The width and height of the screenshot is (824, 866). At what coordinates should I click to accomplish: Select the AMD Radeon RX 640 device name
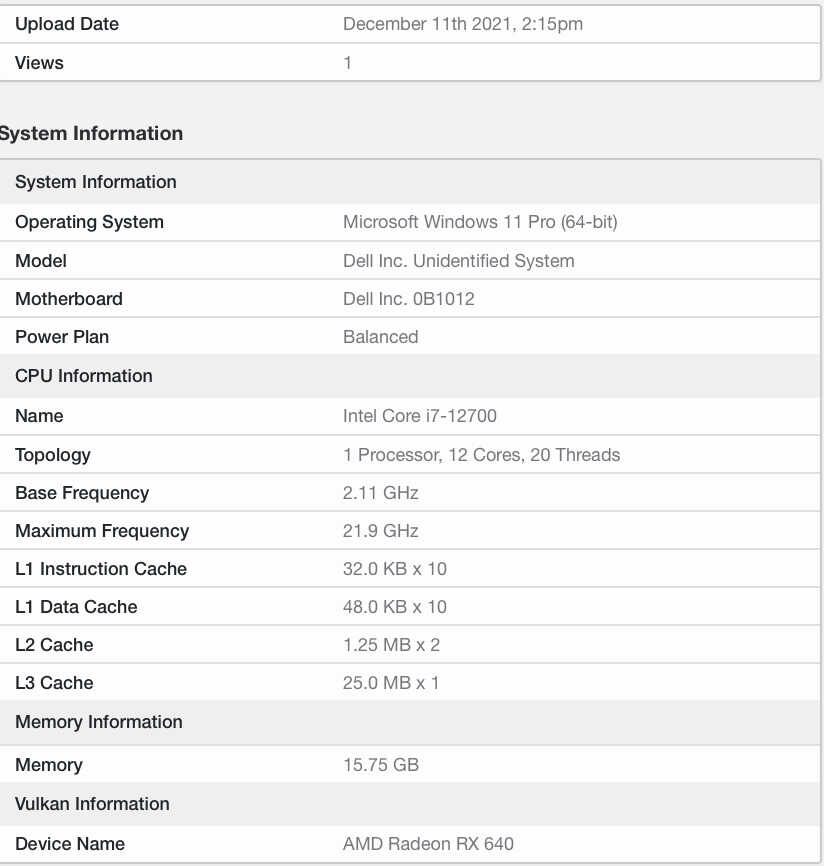[x=428, y=844]
